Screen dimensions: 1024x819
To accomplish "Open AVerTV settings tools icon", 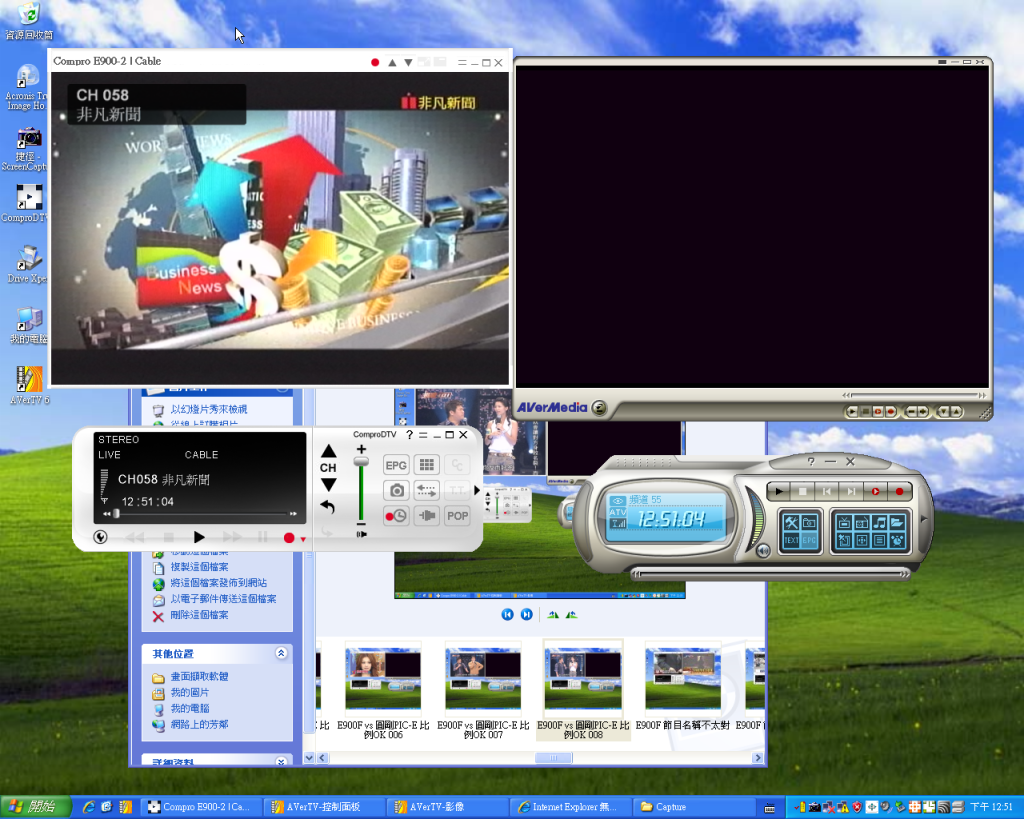I will coord(792,522).
